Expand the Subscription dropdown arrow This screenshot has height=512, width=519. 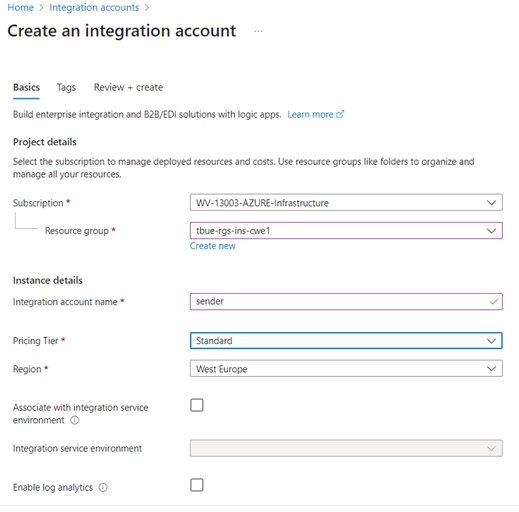point(491,203)
